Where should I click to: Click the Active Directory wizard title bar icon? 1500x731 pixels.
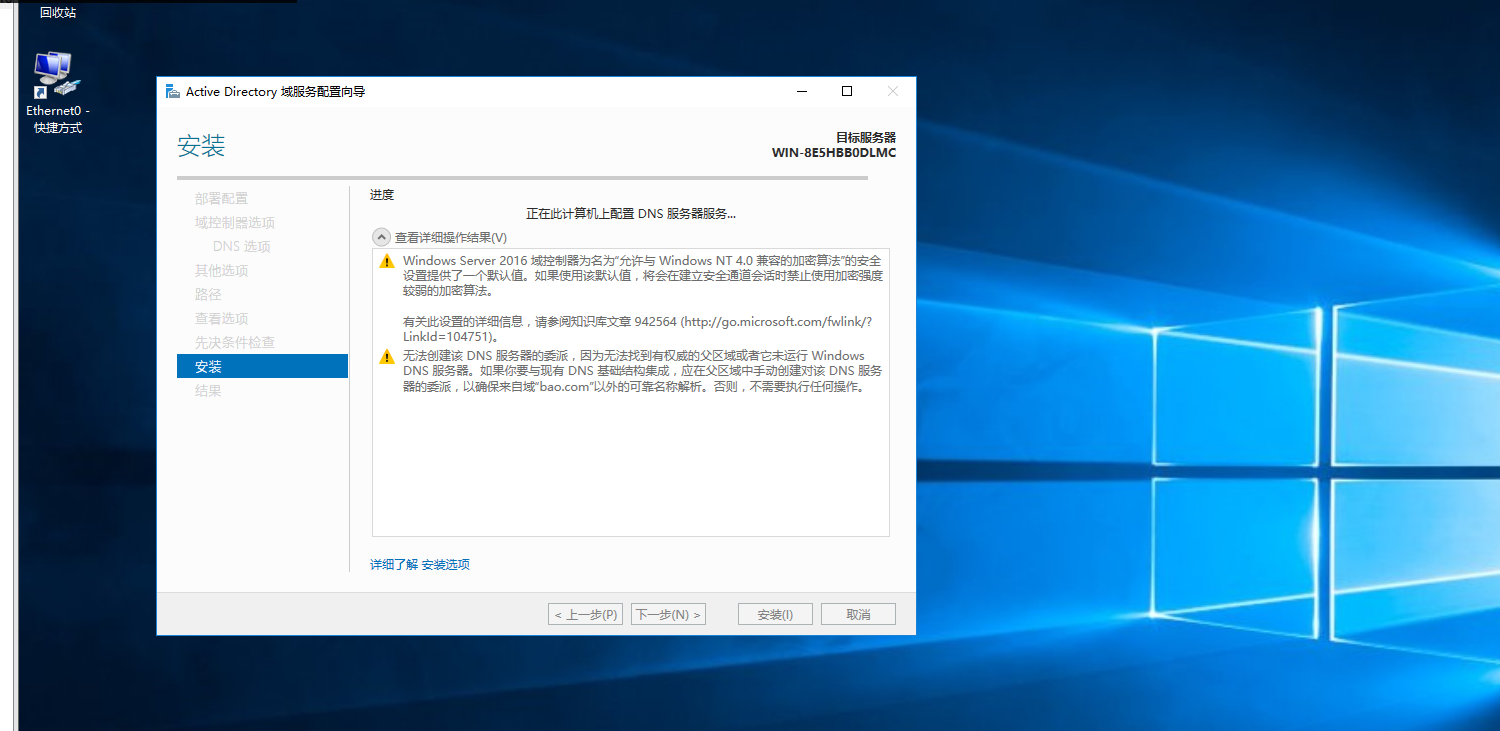pos(173,91)
